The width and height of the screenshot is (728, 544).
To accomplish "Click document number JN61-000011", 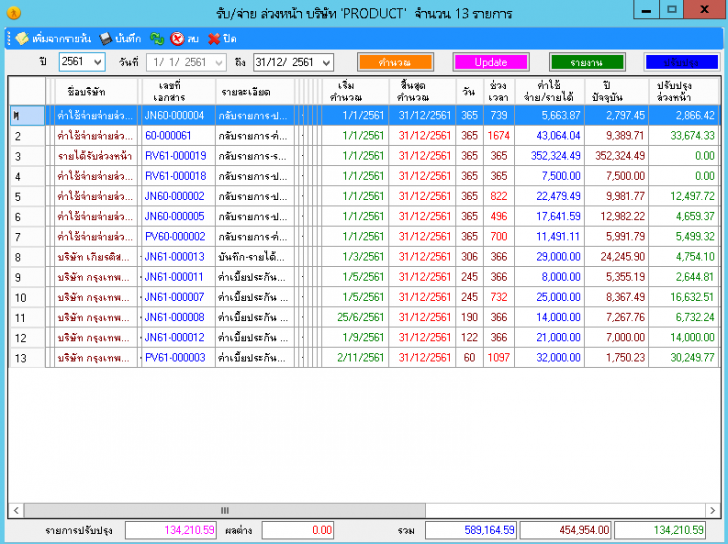I will [x=174, y=277].
